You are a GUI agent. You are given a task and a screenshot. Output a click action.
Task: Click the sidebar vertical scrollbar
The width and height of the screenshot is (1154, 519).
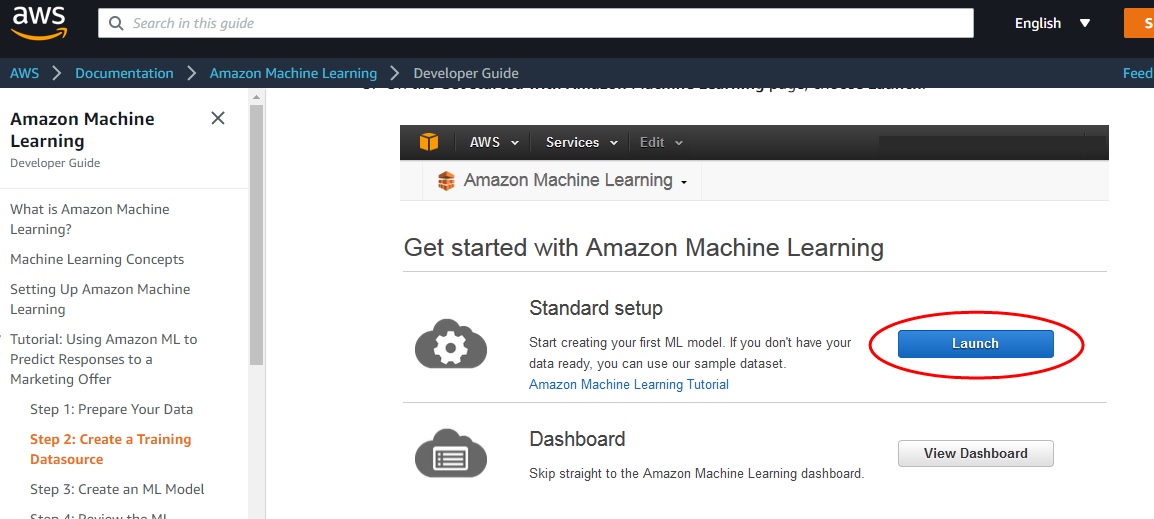pos(256,230)
